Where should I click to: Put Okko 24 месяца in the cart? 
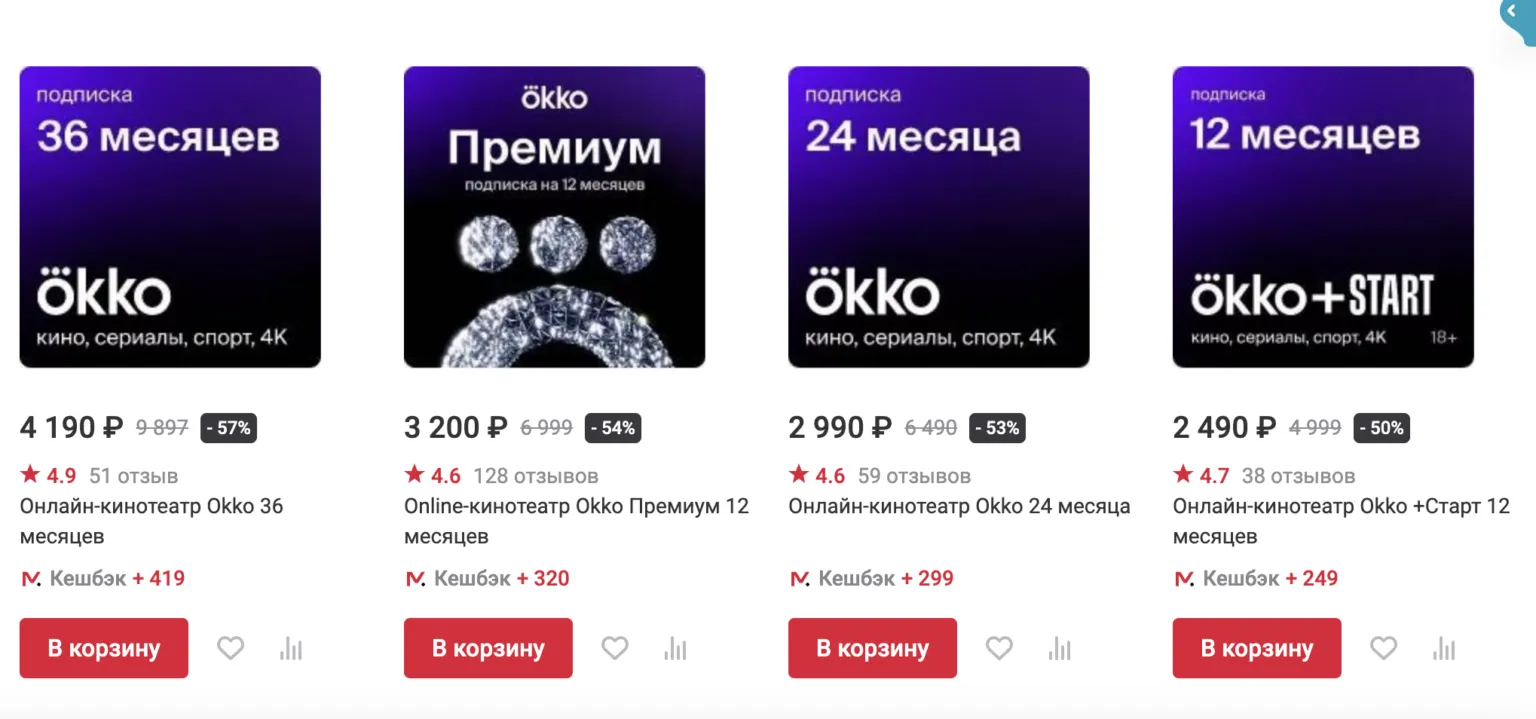pyautogui.click(x=872, y=648)
